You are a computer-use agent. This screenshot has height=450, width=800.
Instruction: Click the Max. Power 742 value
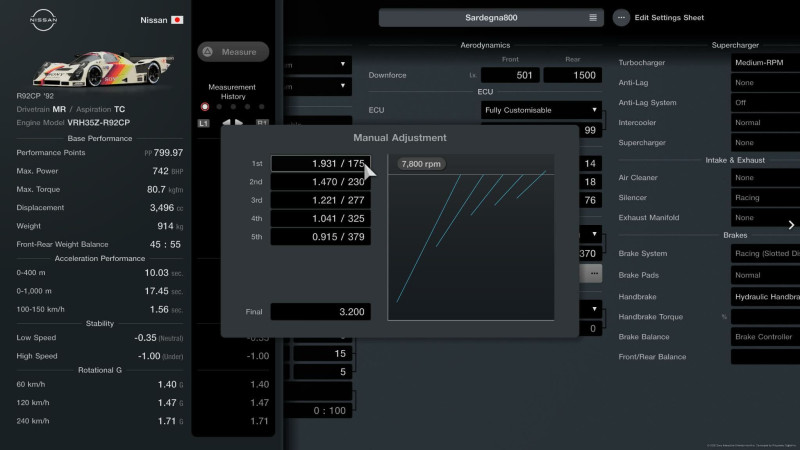click(160, 171)
